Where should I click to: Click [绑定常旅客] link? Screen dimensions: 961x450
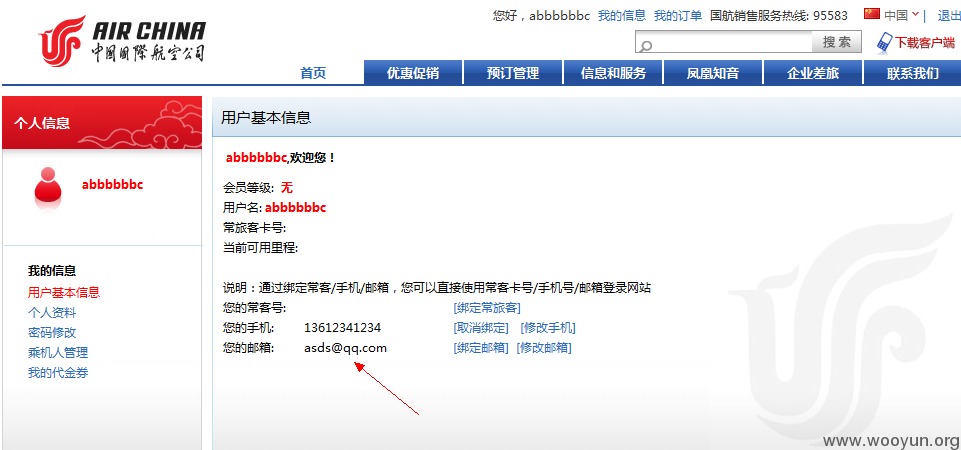[x=487, y=308]
